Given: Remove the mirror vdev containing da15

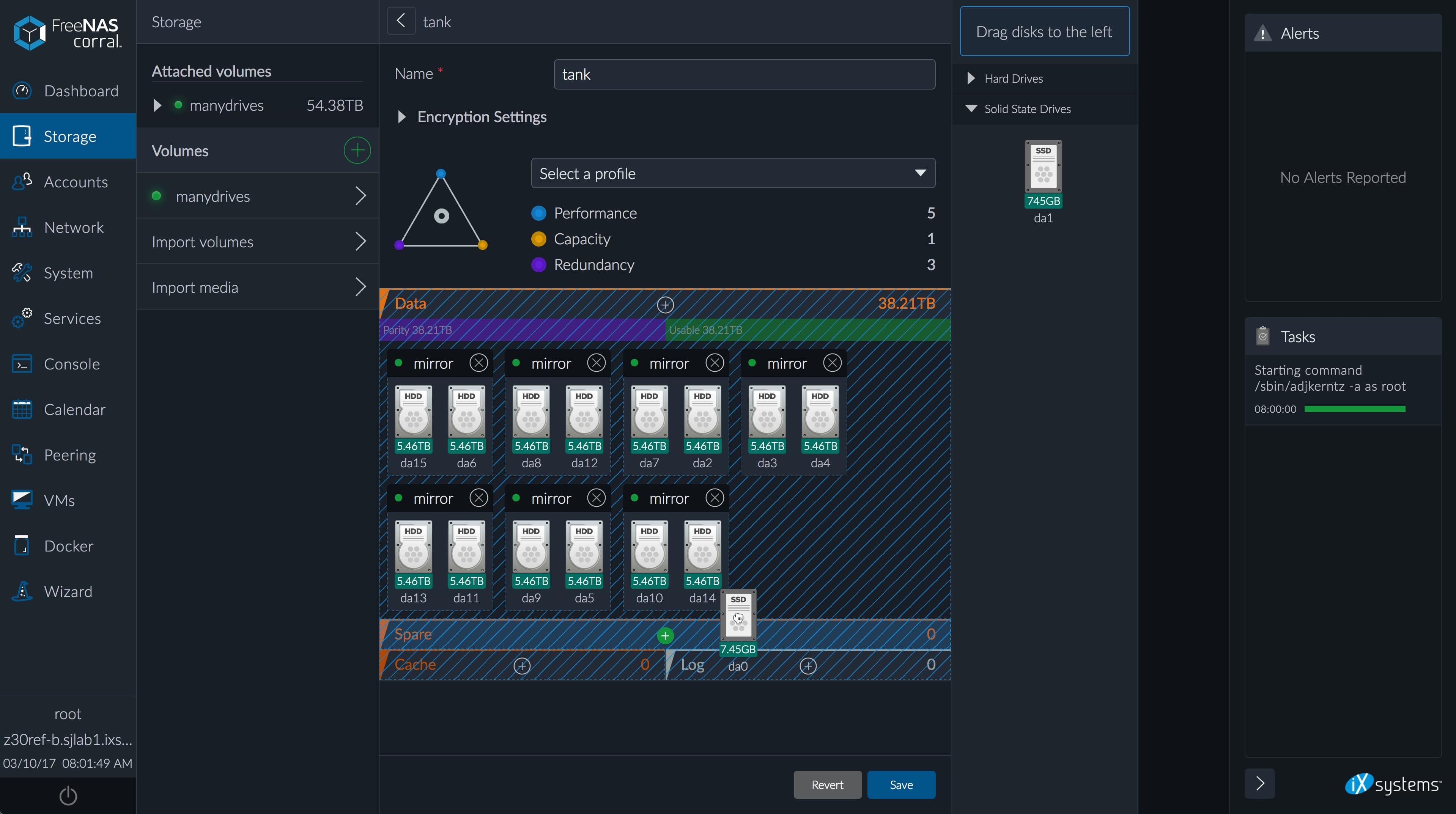Looking at the screenshot, I should (x=478, y=363).
